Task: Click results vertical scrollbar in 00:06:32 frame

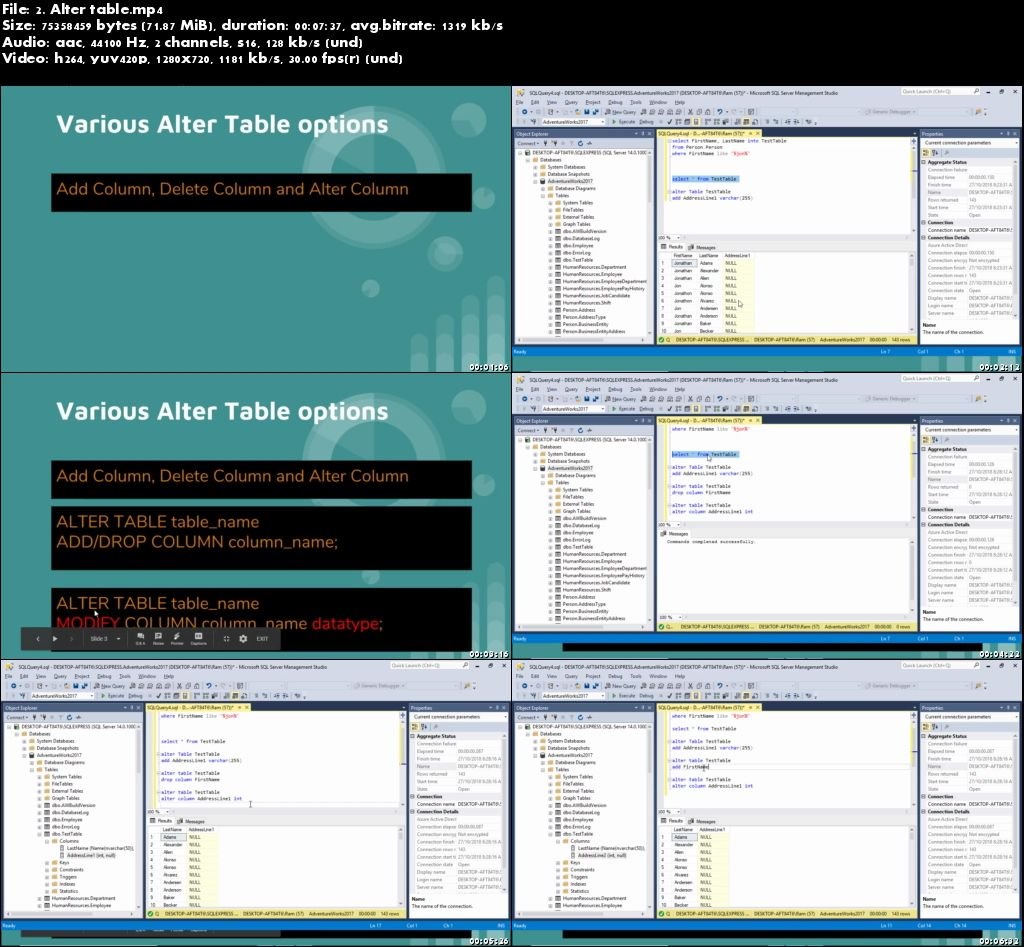Action: (x=914, y=867)
